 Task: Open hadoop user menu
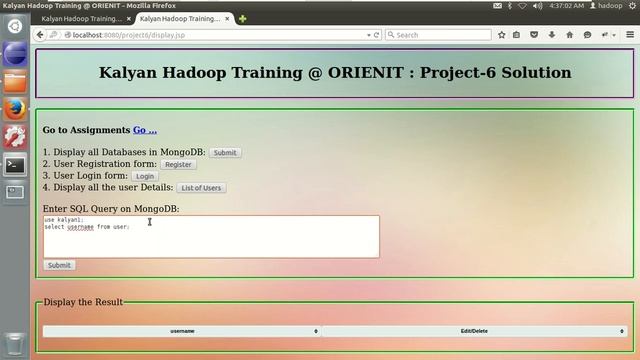click(x=606, y=6)
